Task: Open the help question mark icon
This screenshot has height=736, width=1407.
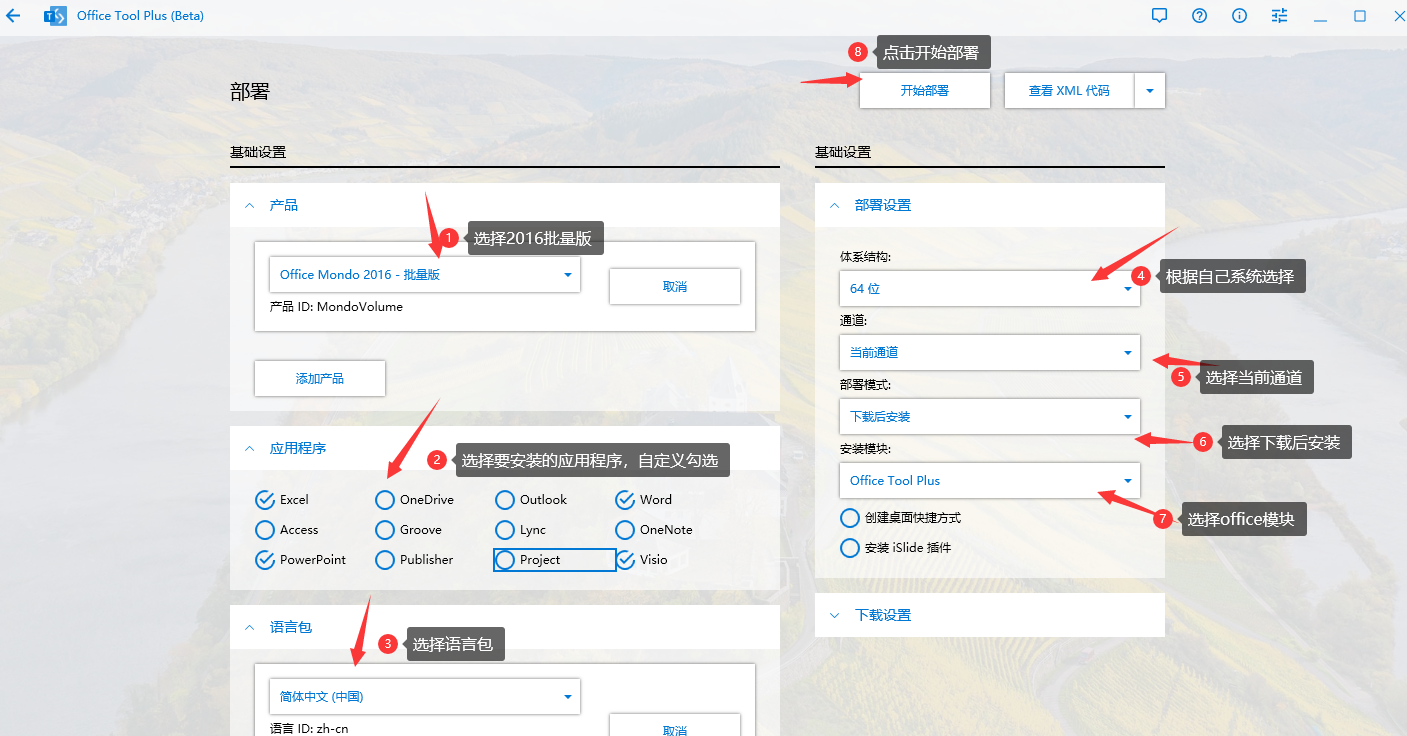Action: (1199, 16)
